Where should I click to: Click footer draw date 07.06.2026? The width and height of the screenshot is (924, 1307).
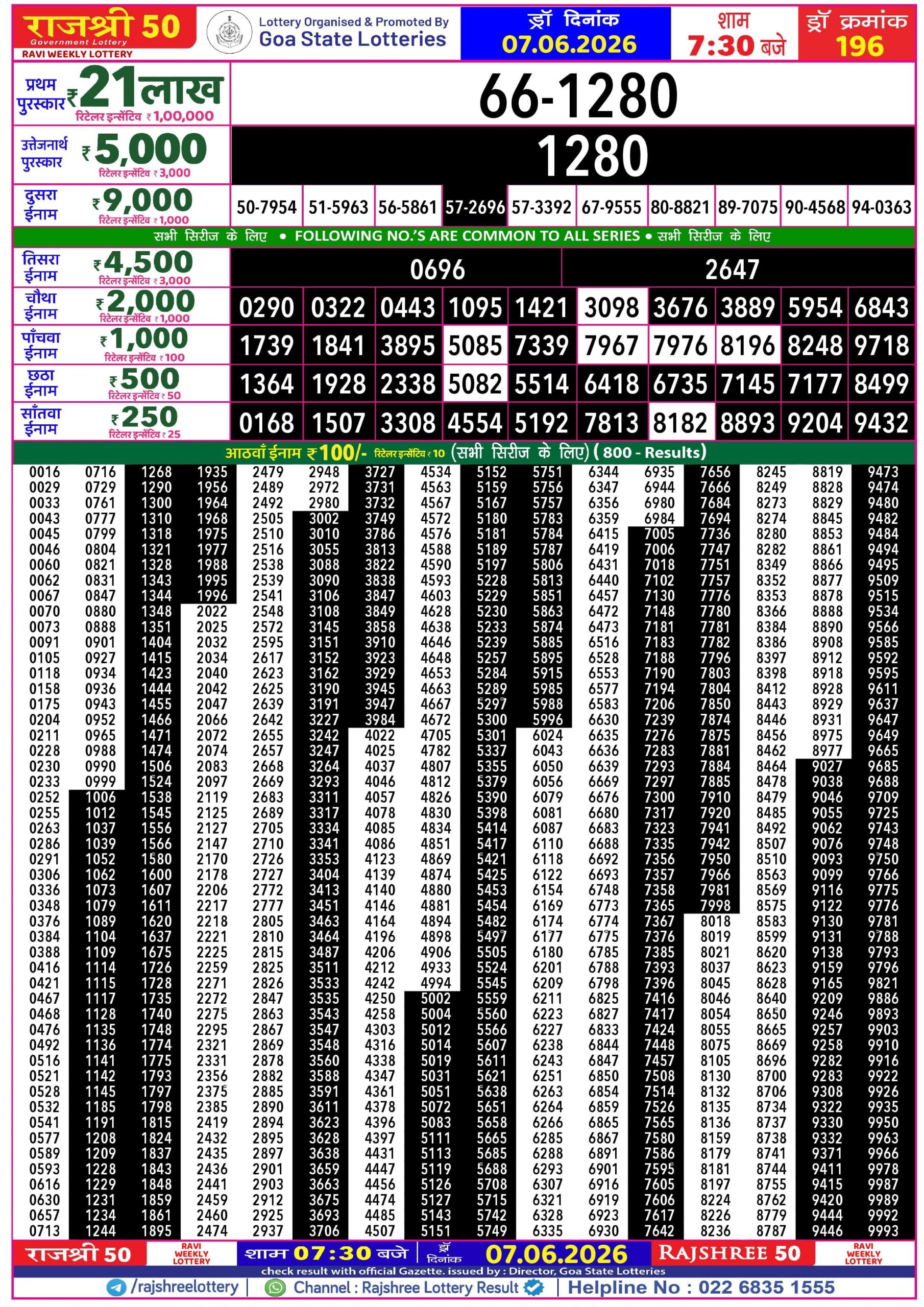(556, 1254)
